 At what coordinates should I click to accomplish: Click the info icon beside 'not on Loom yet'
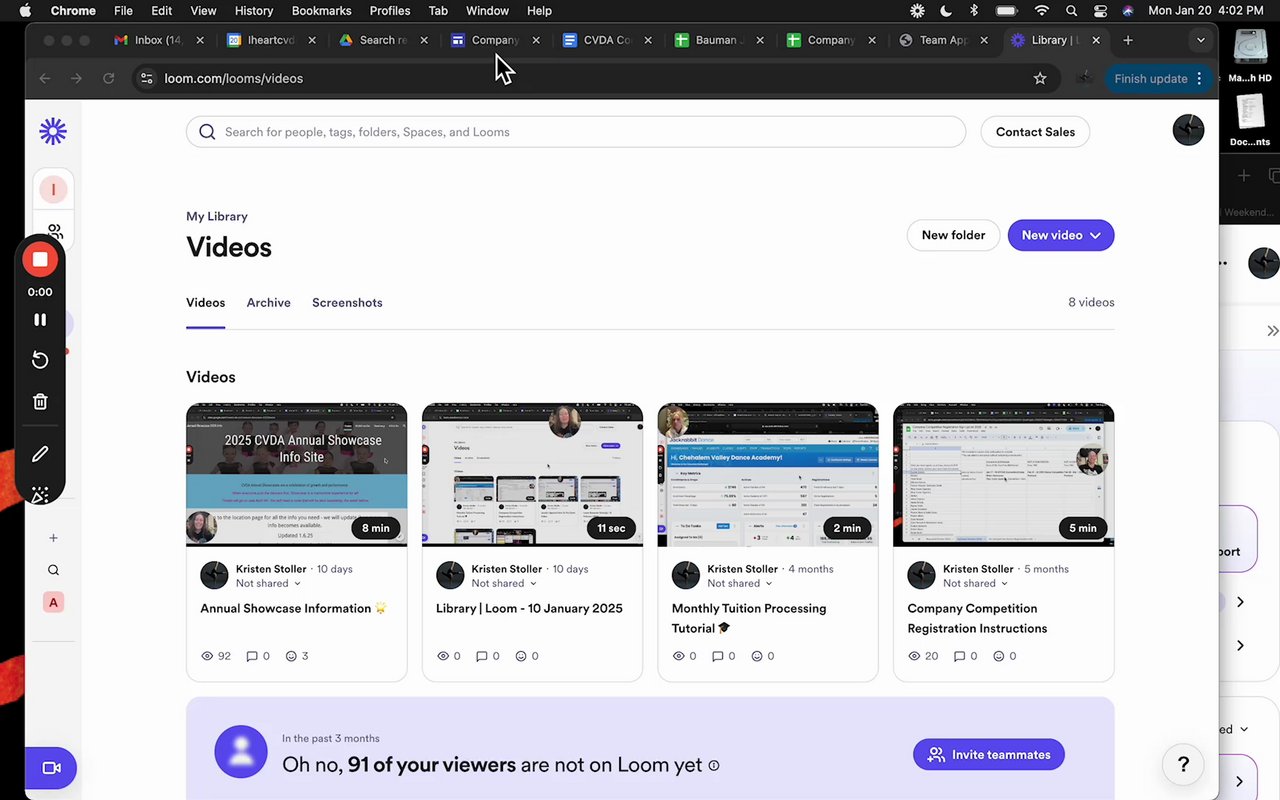point(714,766)
